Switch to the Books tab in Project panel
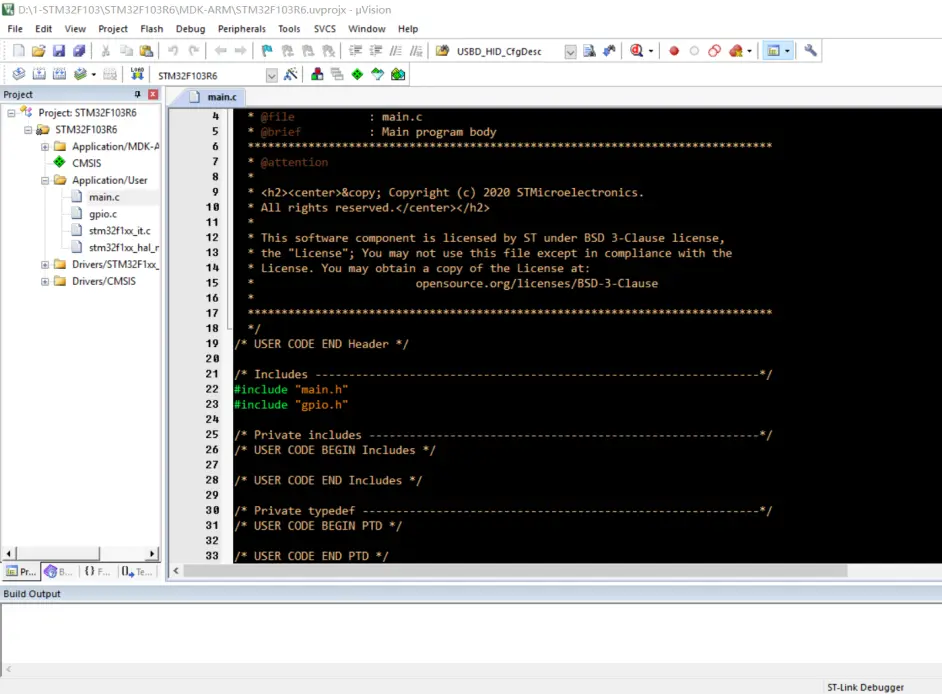942x694 pixels. tap(58, 571)
